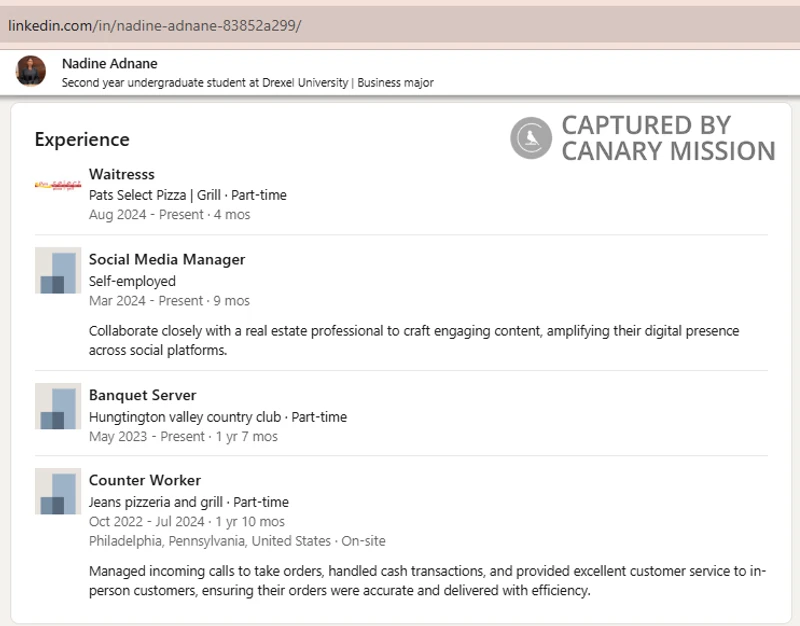
Task: Open the Waitresss job title
Action: coord(121,174)
